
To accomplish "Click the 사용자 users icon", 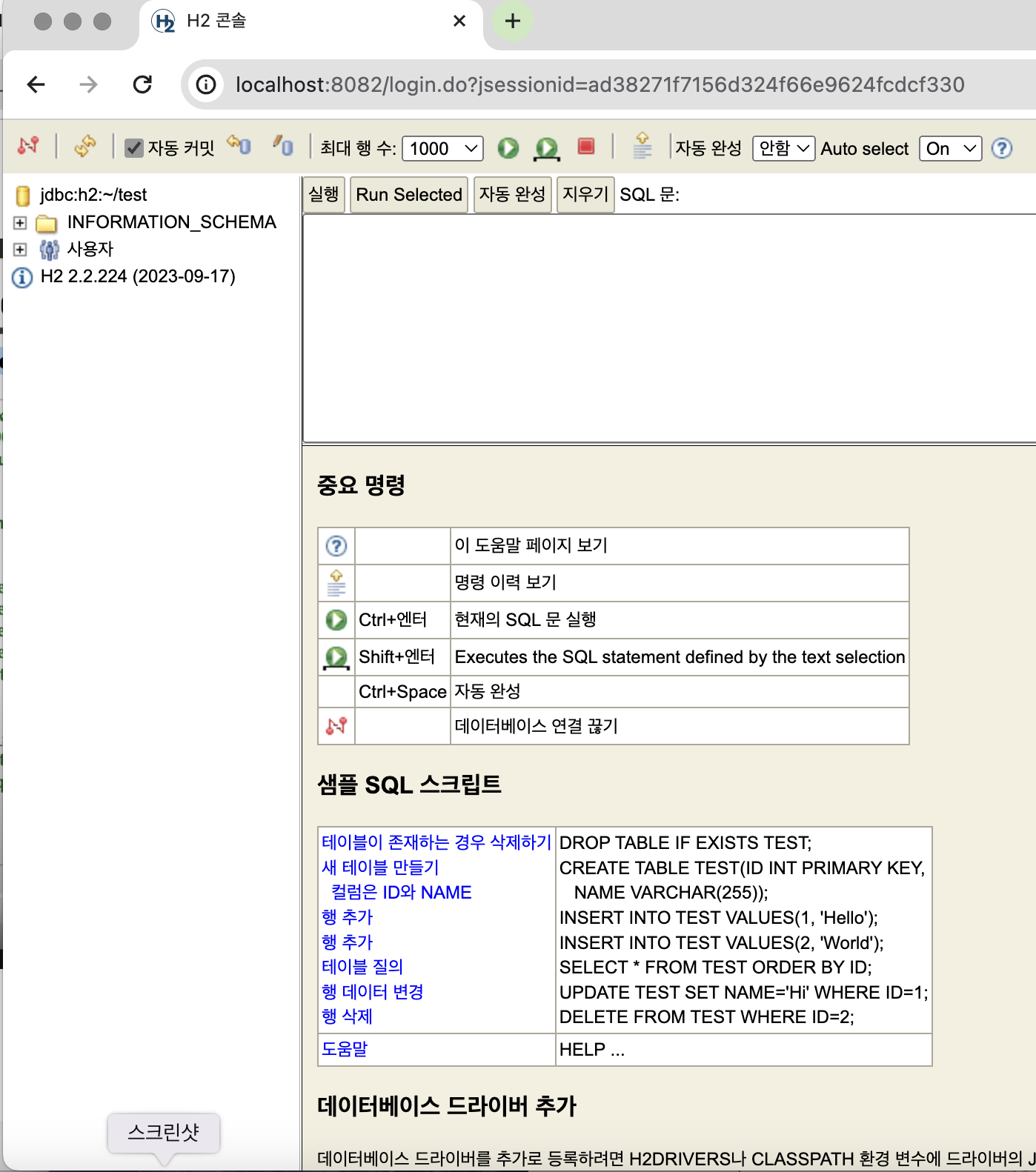I will tap(49, 250).
